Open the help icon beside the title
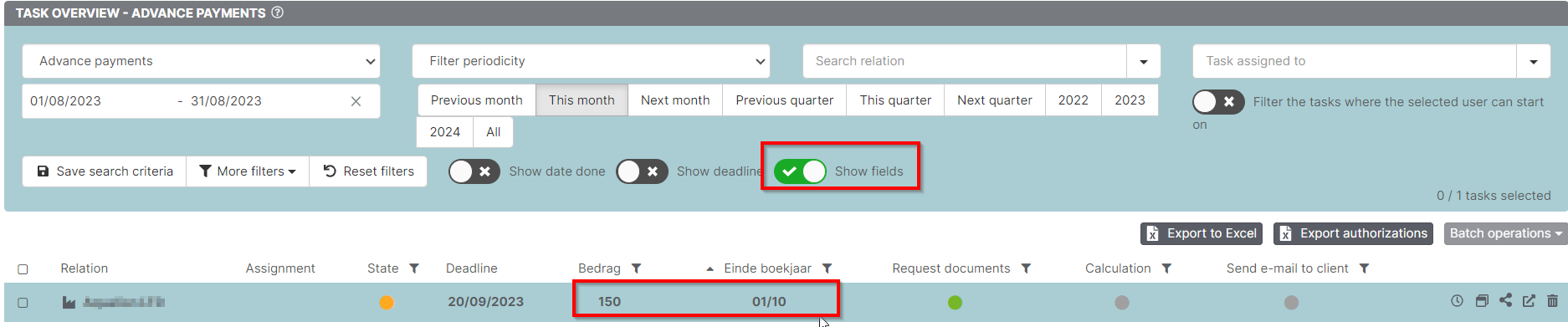The width and height of the screenshot is (1568, 327). pyautogui.click(x=278, y=13)
